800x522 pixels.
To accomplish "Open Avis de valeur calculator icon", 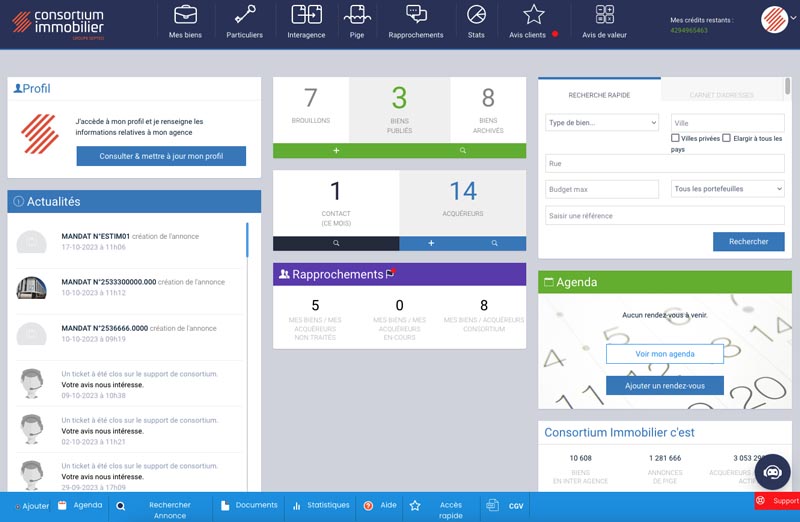I will pyautogui.click(x=604, y=15).
